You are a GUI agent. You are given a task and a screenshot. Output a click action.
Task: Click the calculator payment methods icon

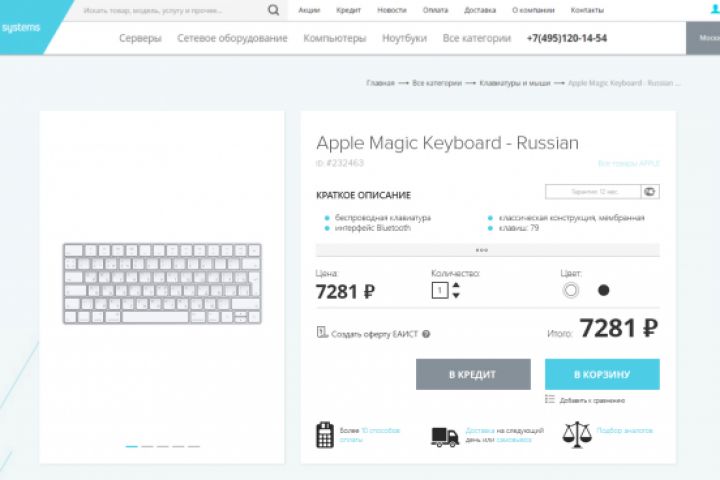tap(324, 435)
